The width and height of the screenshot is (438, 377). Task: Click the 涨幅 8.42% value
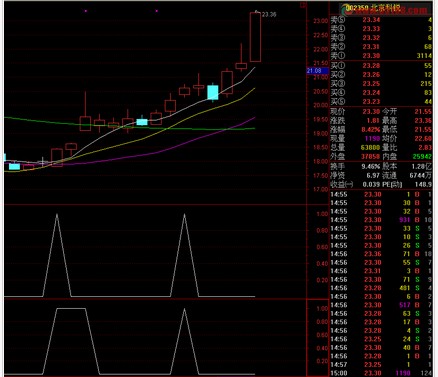coord(371,130)
